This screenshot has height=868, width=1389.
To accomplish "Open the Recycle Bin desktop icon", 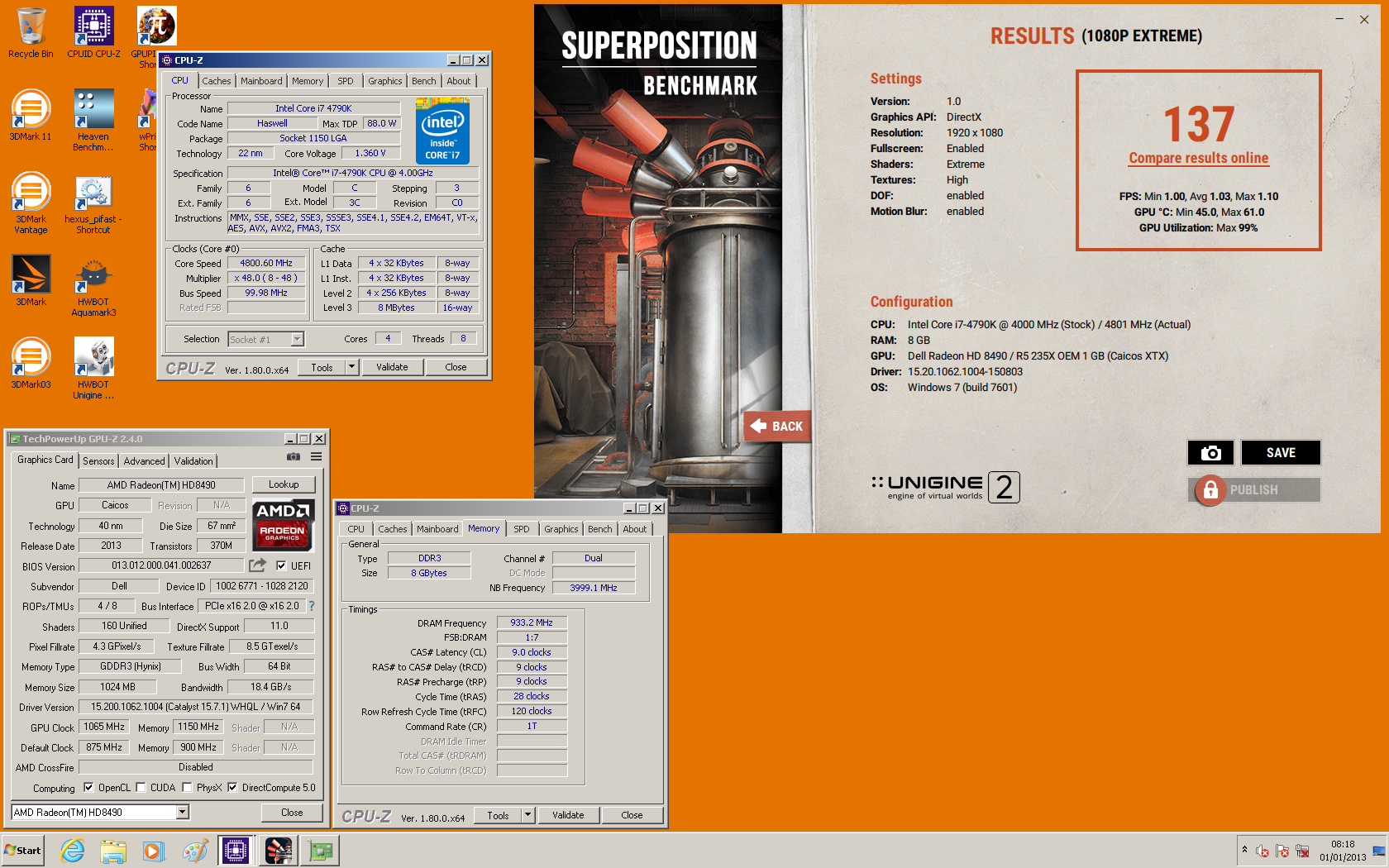I will point(31,33).
